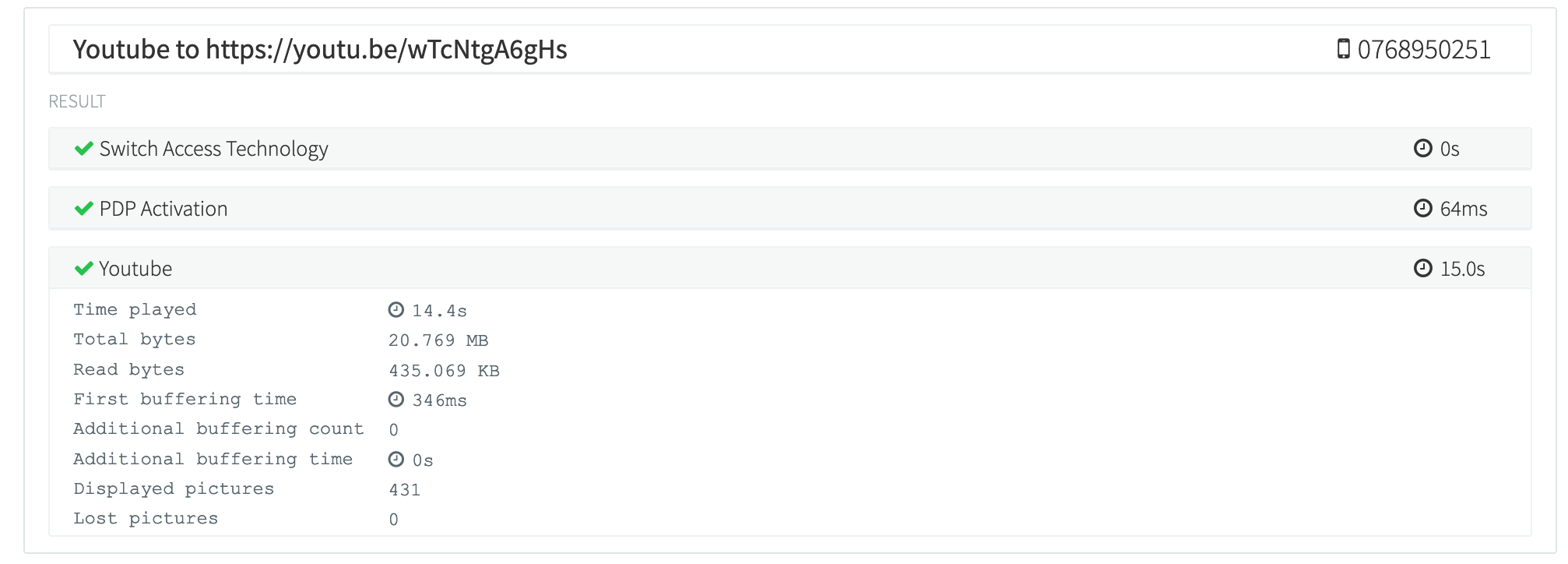The width and height of the screenshot is (1568, 564).
Task: Click the clock icon next to 346ms
Action: [x=396, y=400]
